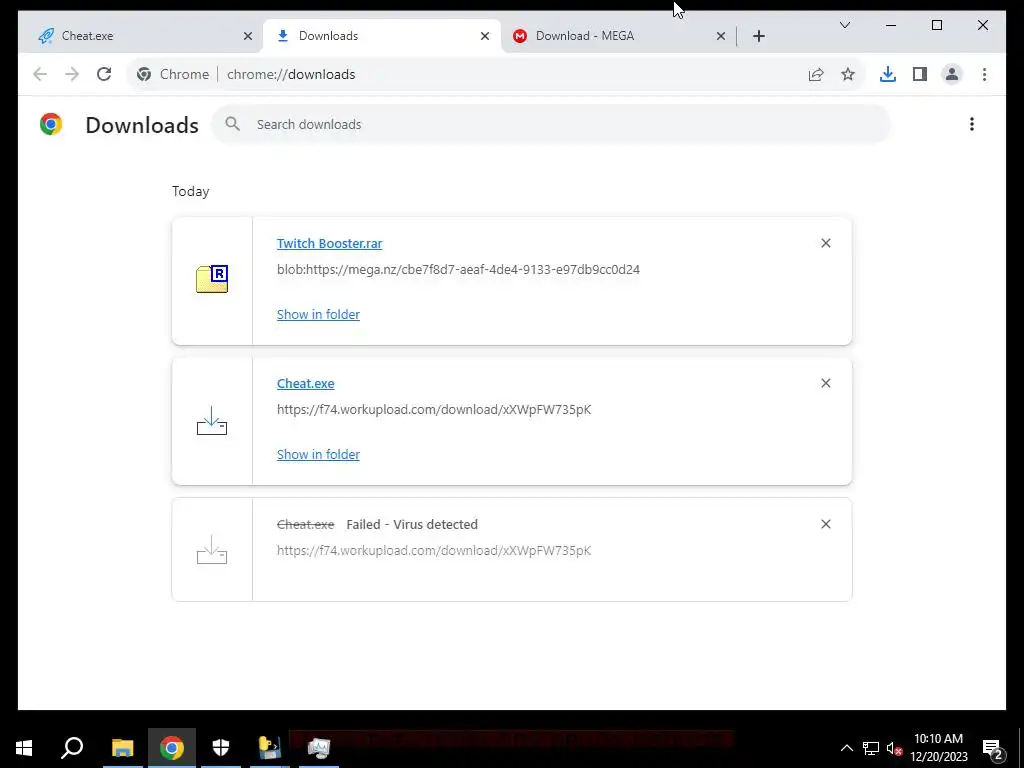Bookmark this page with the star icon
This screenshot has width=1024, height=768.
click(x=848, y=74)
